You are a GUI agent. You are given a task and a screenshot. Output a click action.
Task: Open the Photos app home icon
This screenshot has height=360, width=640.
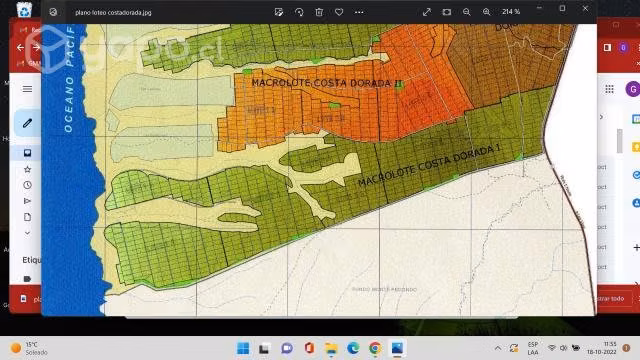[53, 12]
